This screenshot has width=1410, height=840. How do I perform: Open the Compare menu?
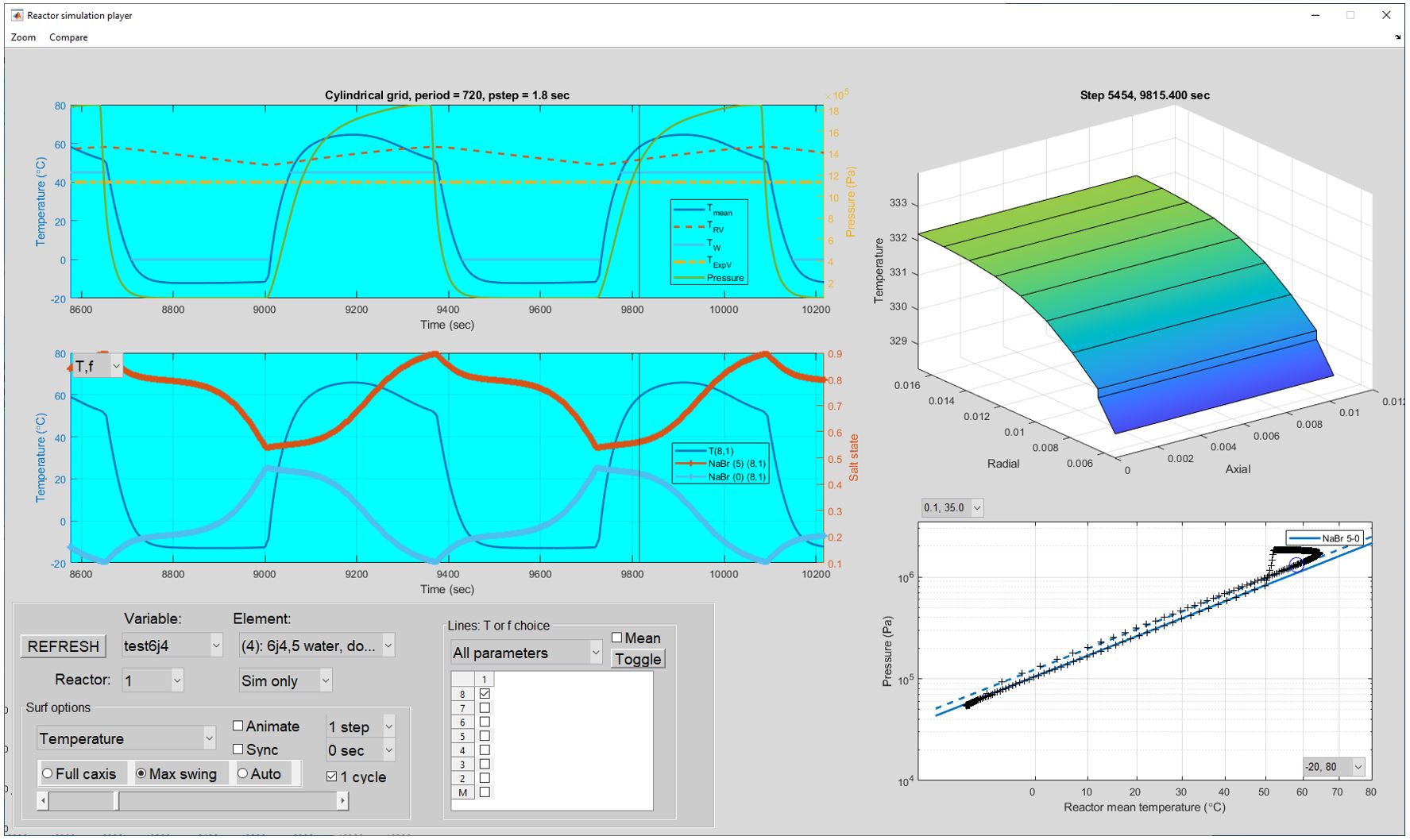point(68,37)
